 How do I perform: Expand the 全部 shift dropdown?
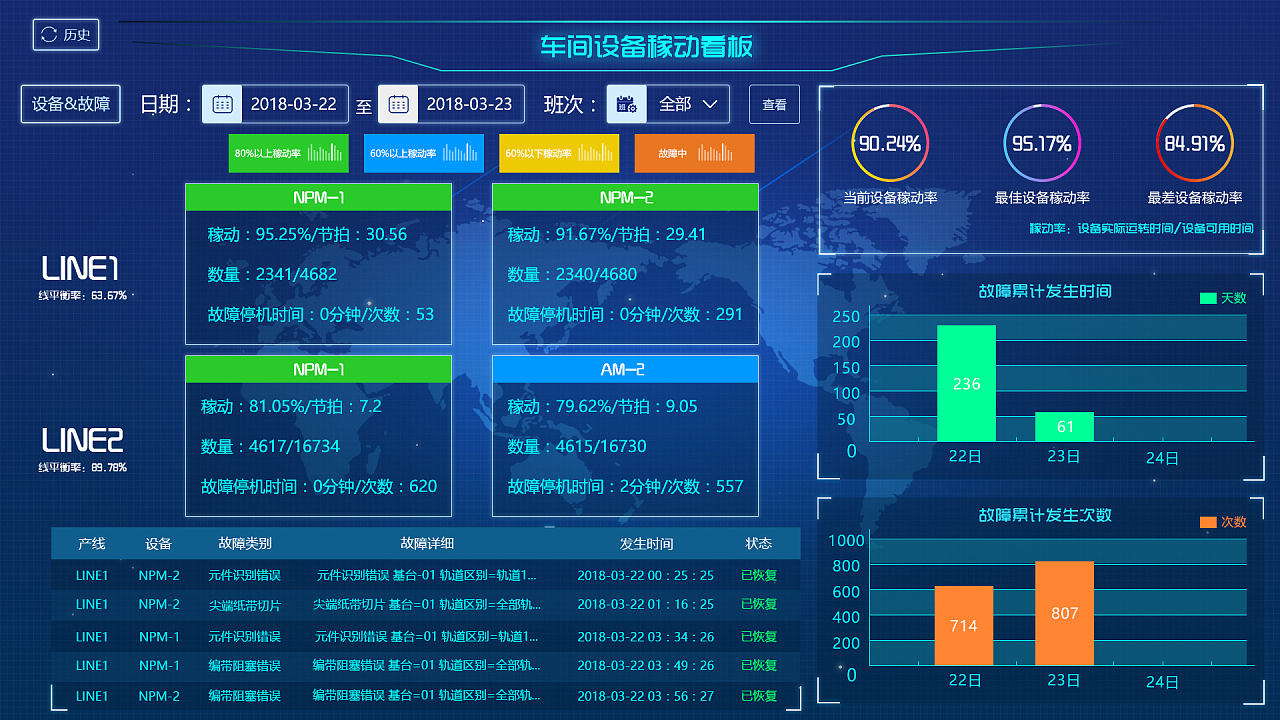pos(688,104)
